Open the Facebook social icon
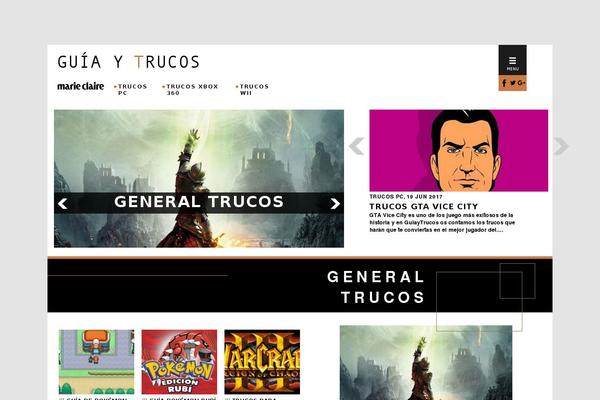The image size is (600, 400). click(x=504, y=83)
